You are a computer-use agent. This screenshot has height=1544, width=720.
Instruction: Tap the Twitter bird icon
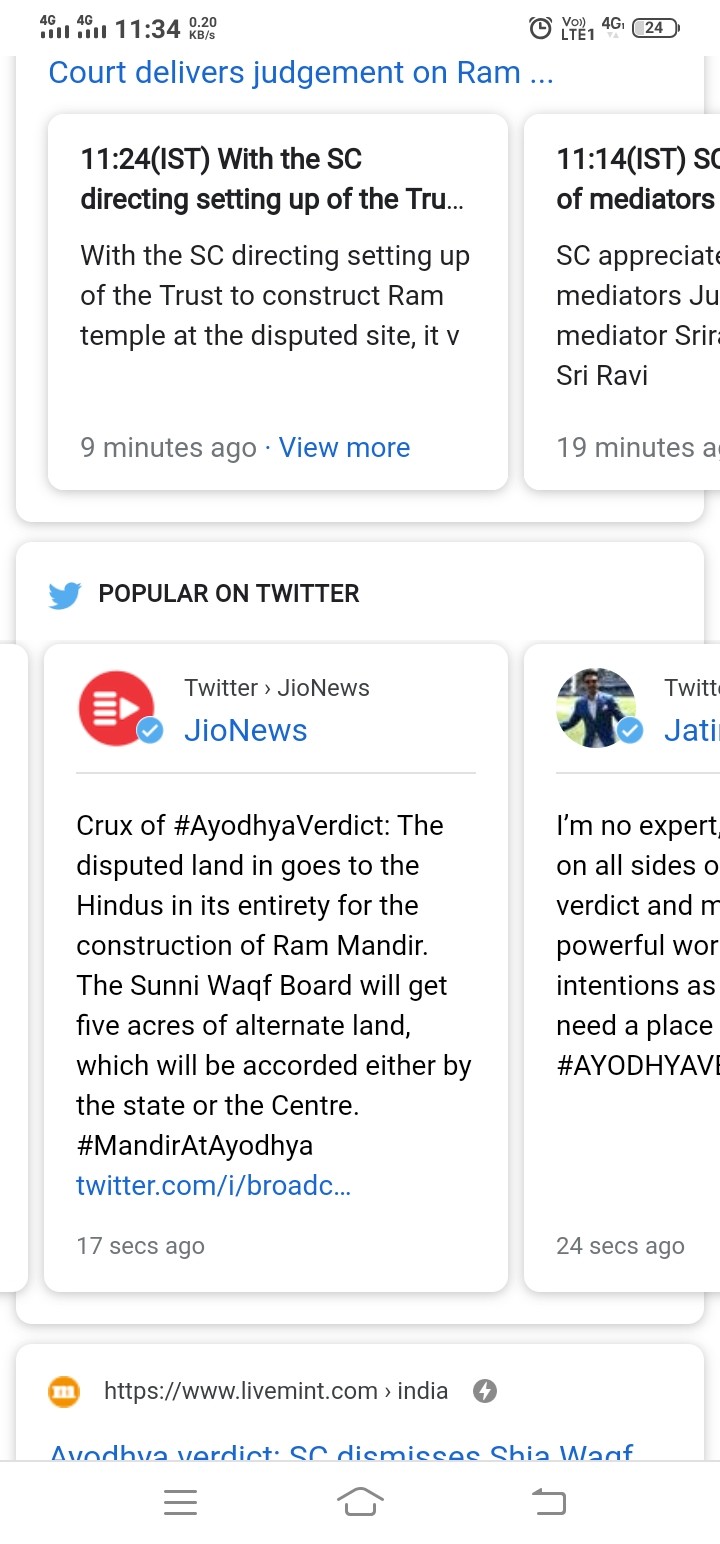(x=65, y=595)
